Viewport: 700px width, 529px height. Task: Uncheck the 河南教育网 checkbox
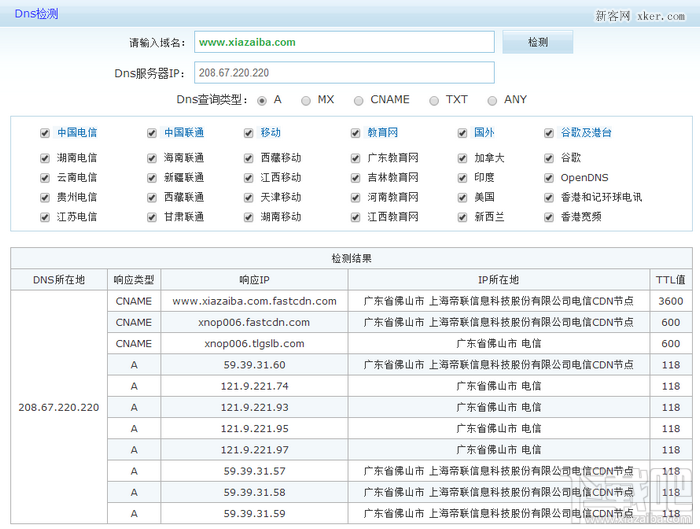tap(355, 197)
